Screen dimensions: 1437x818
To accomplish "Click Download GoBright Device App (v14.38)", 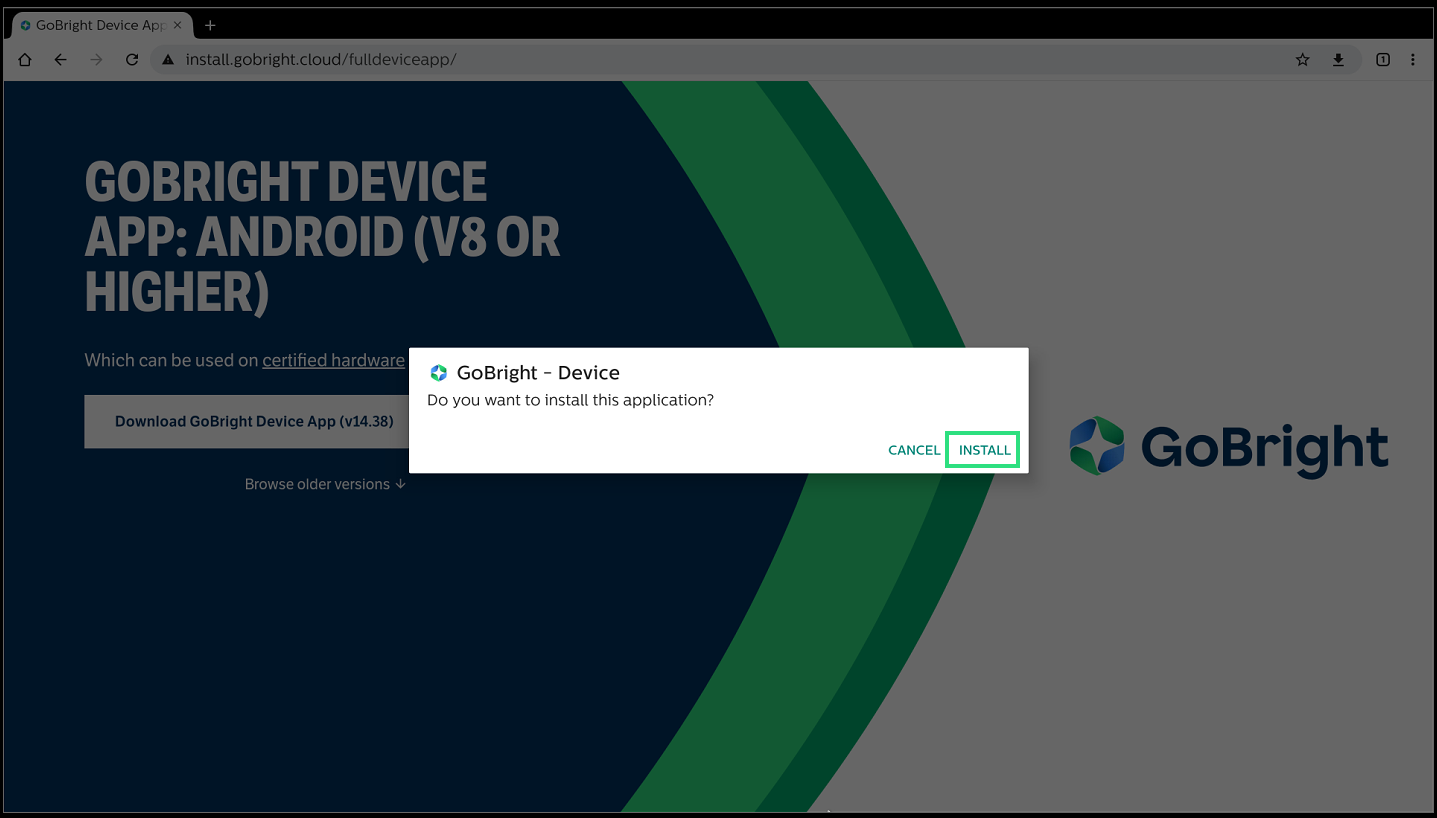I will pos(254,422).
